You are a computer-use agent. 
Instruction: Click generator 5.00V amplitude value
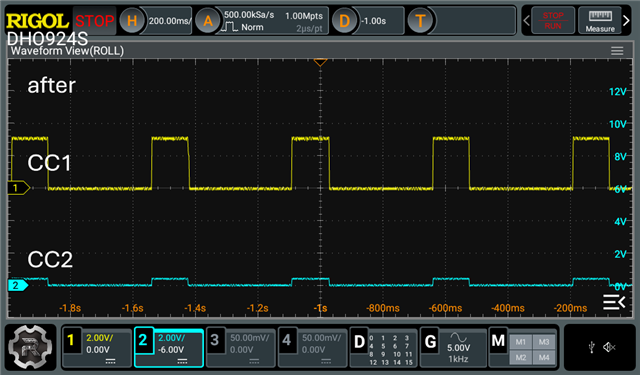[458, 348]
